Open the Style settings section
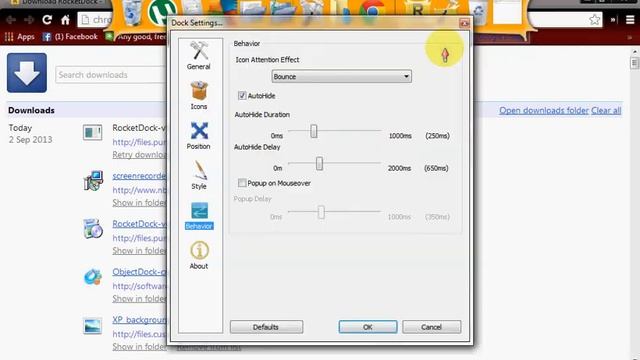 (x=199, y=175)
